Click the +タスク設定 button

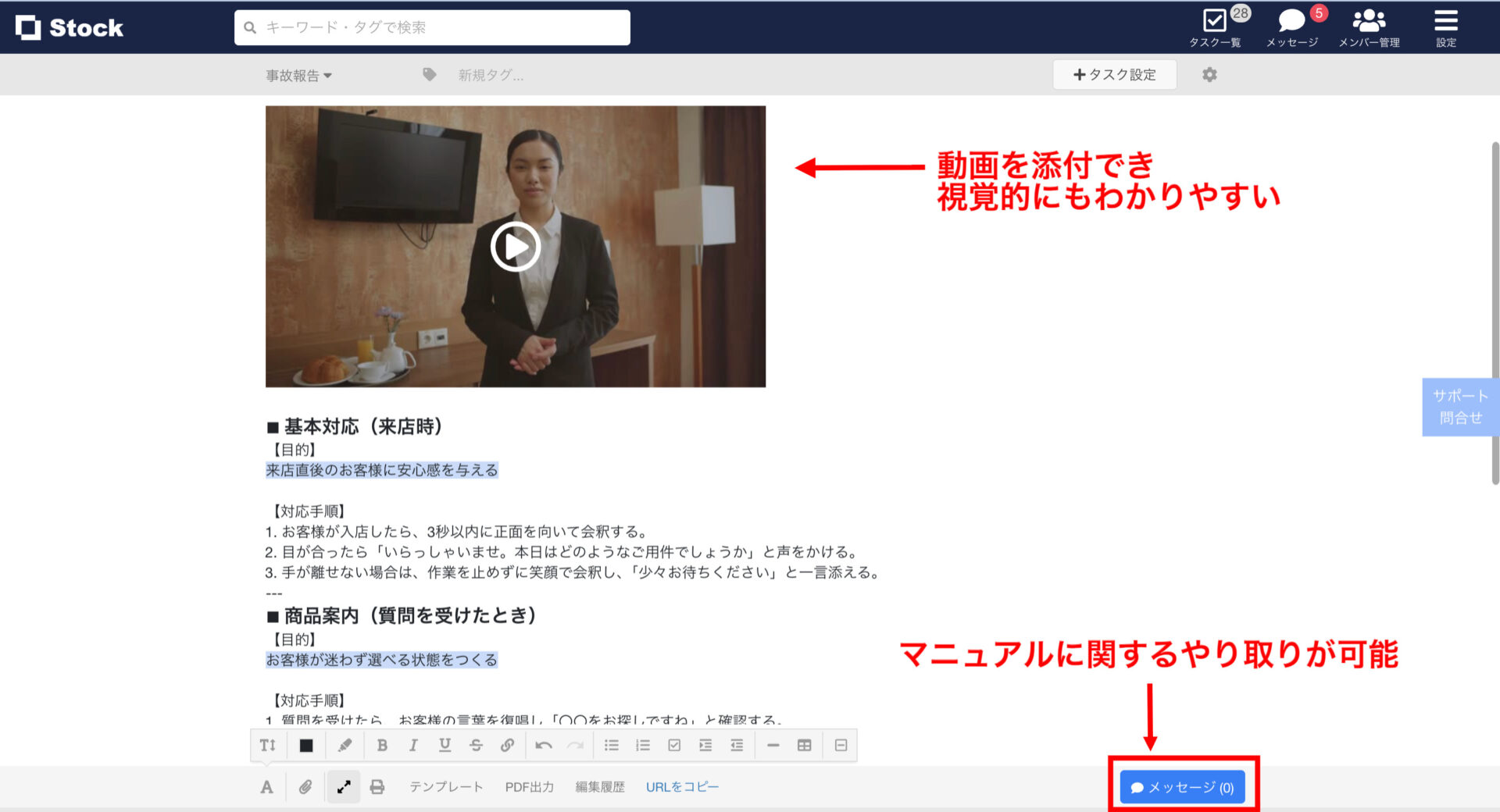click(x=1115, y=74)
